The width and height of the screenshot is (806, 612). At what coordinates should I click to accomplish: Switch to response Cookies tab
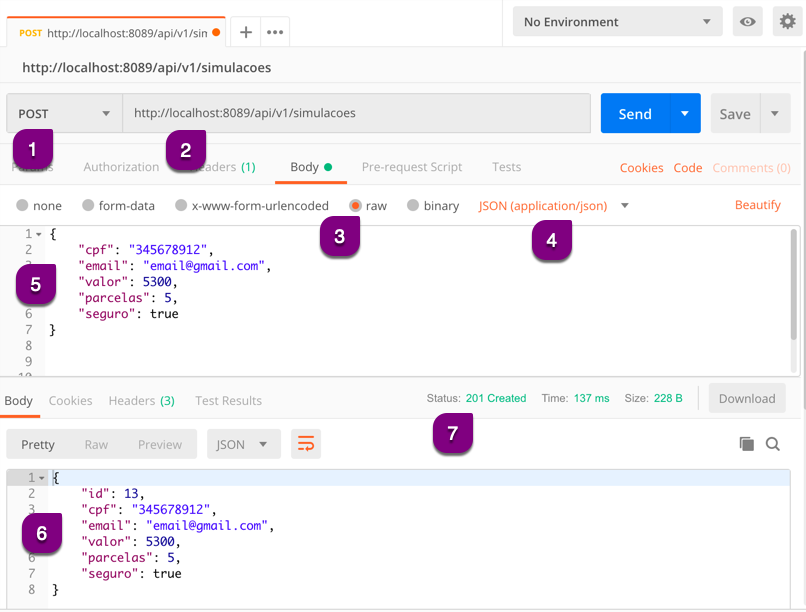point(70,400)
